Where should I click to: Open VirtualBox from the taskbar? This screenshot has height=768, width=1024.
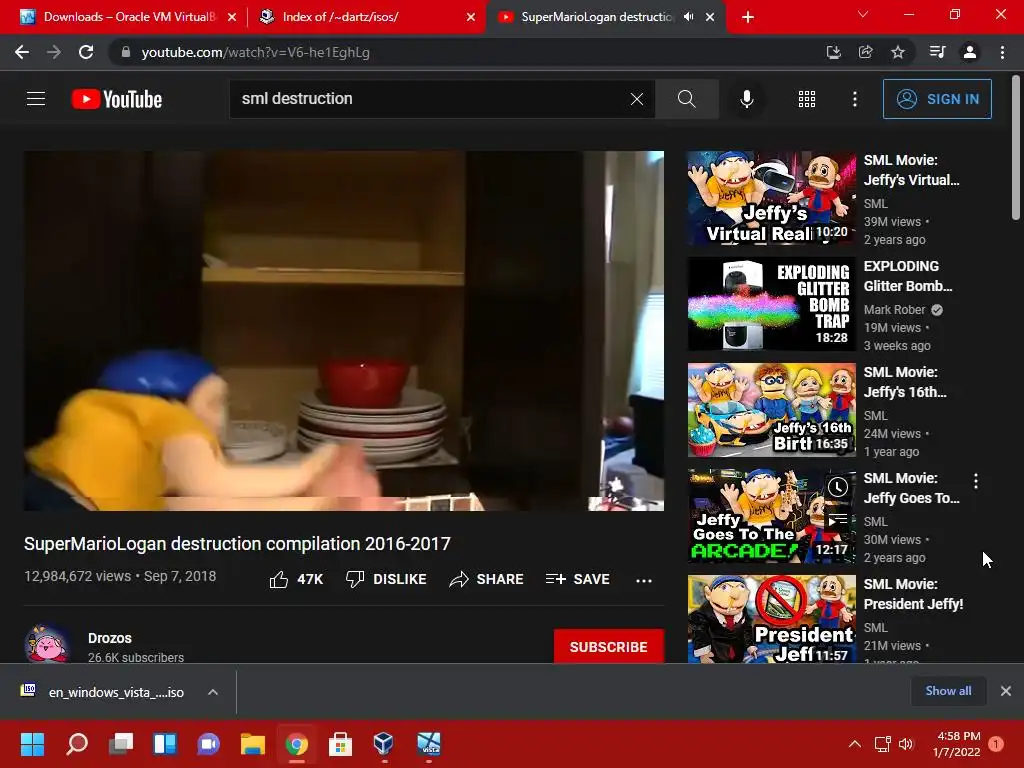pos(384,744)
